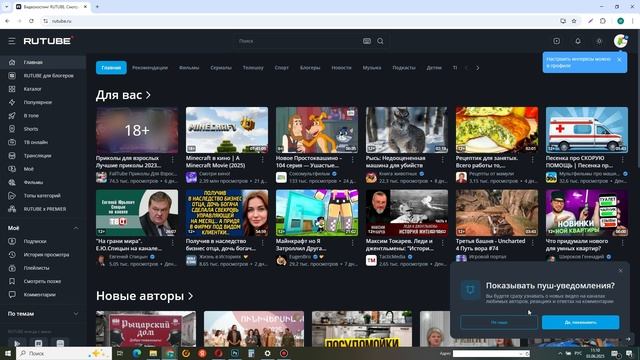Open Топы категорий in the sidebar

pos(43,196)
